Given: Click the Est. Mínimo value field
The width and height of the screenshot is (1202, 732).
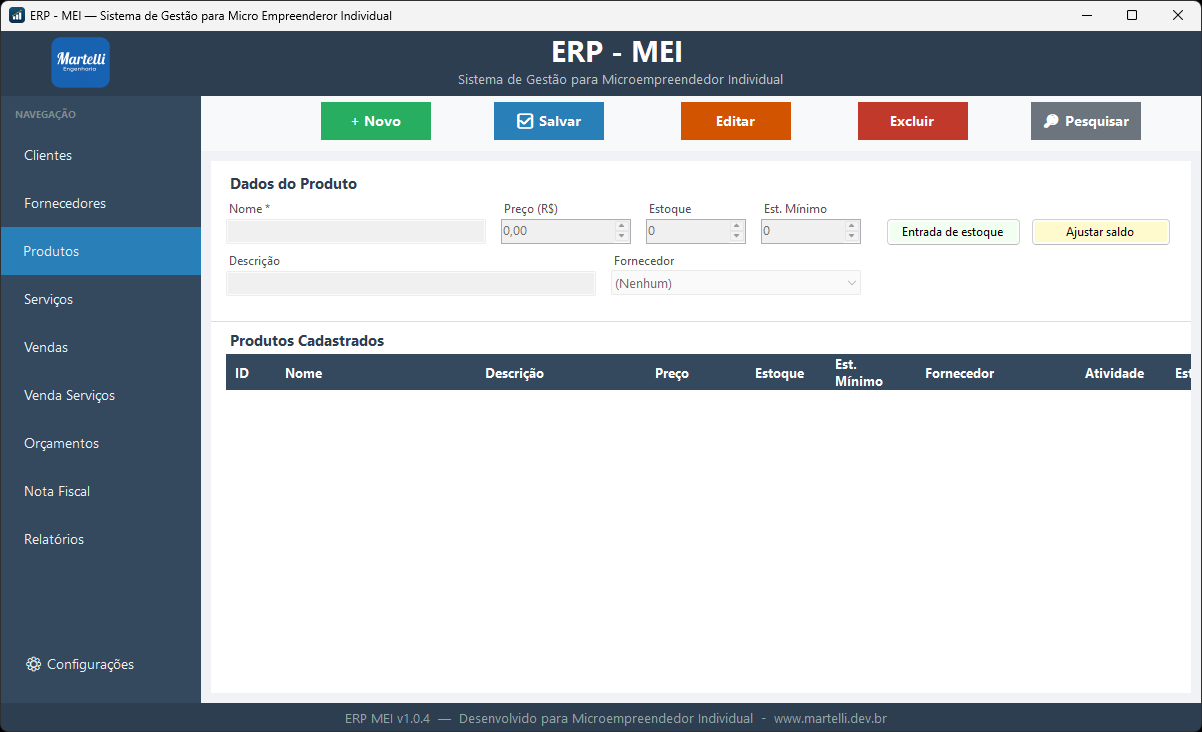Looking at the screenshot, I should (803, 231).
